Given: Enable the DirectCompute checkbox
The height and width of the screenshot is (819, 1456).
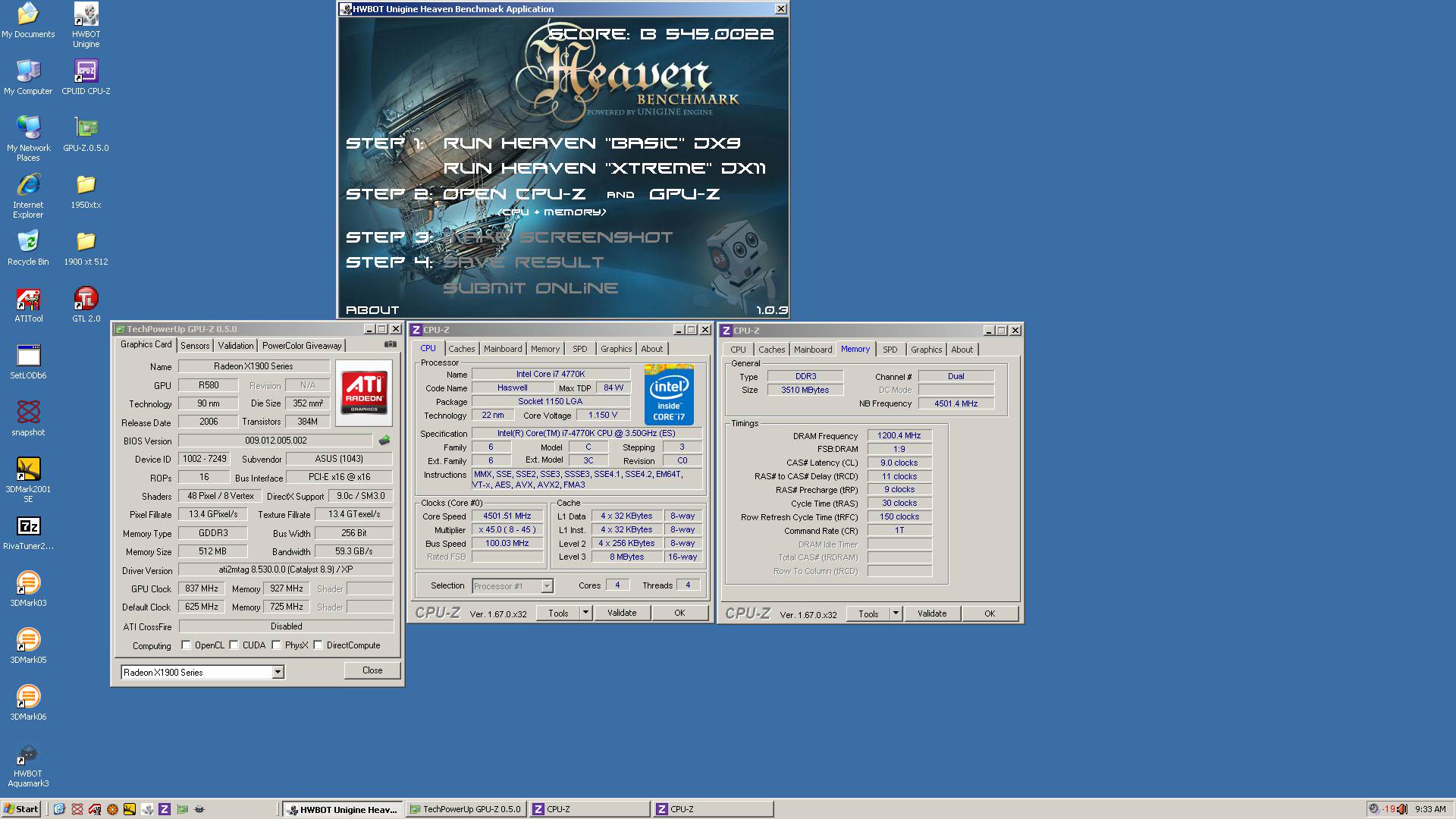Looking at the screenshot, I should coord(318,645).
